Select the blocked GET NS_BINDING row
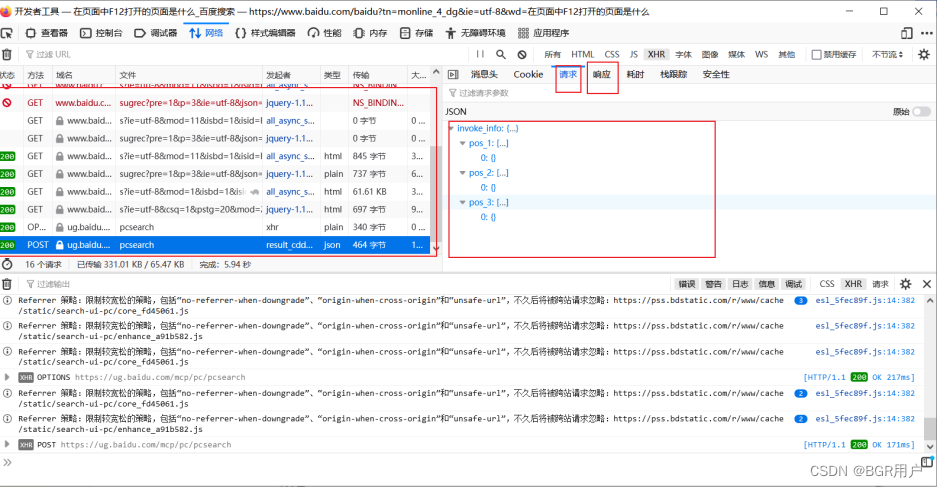The image size is (937, 487). point(215,103)
